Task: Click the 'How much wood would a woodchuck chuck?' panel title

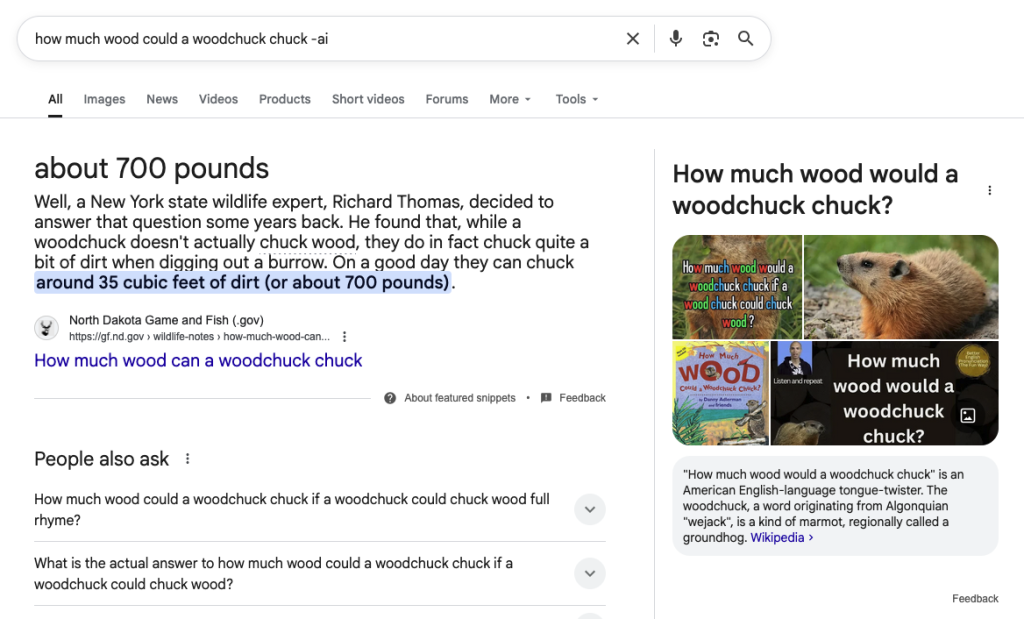Action: [x=815, y=190]
